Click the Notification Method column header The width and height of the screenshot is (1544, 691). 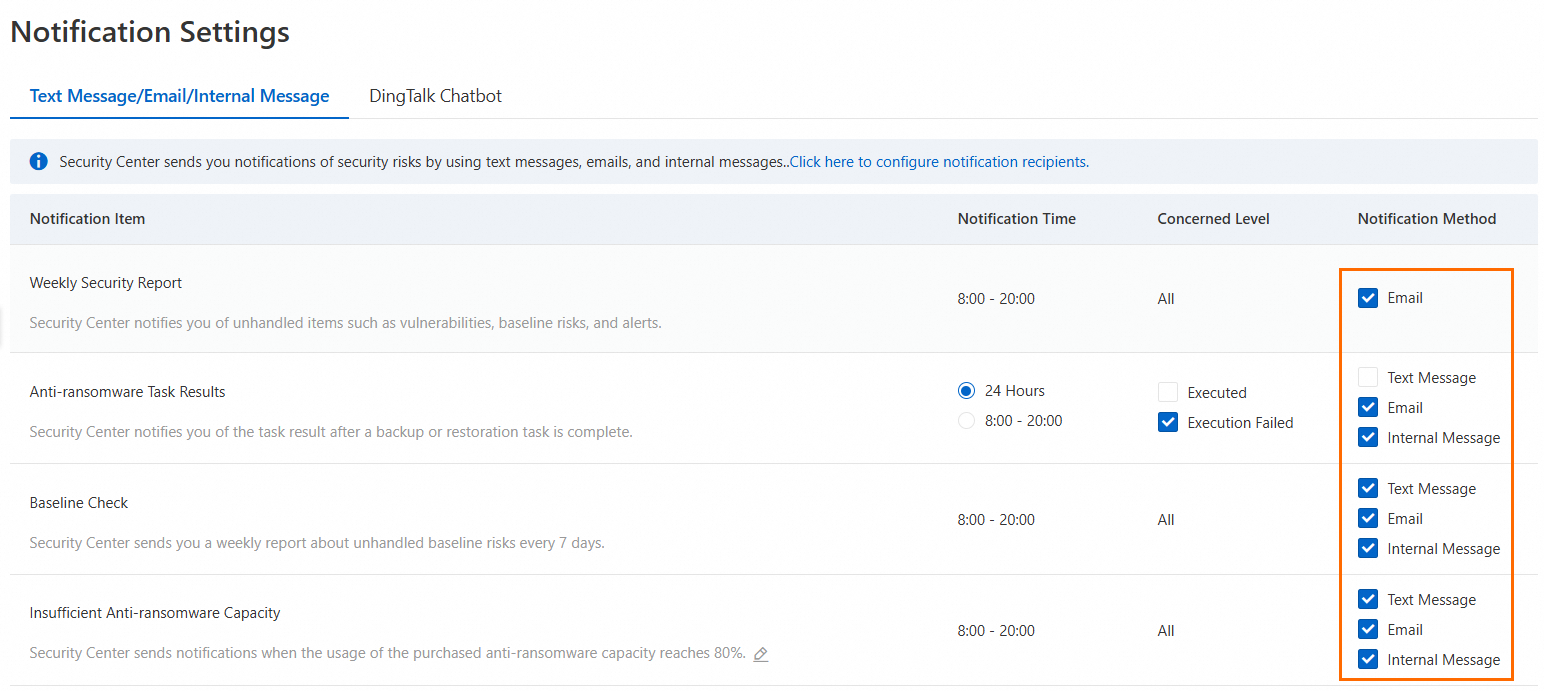tap(1426, 219)
